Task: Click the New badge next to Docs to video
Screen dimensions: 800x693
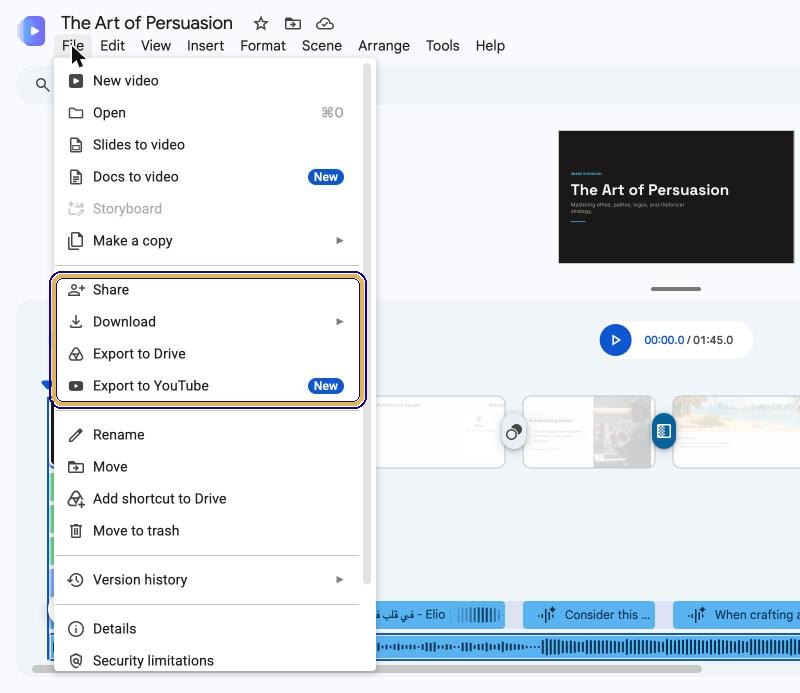Action: (x=326, y=177)
